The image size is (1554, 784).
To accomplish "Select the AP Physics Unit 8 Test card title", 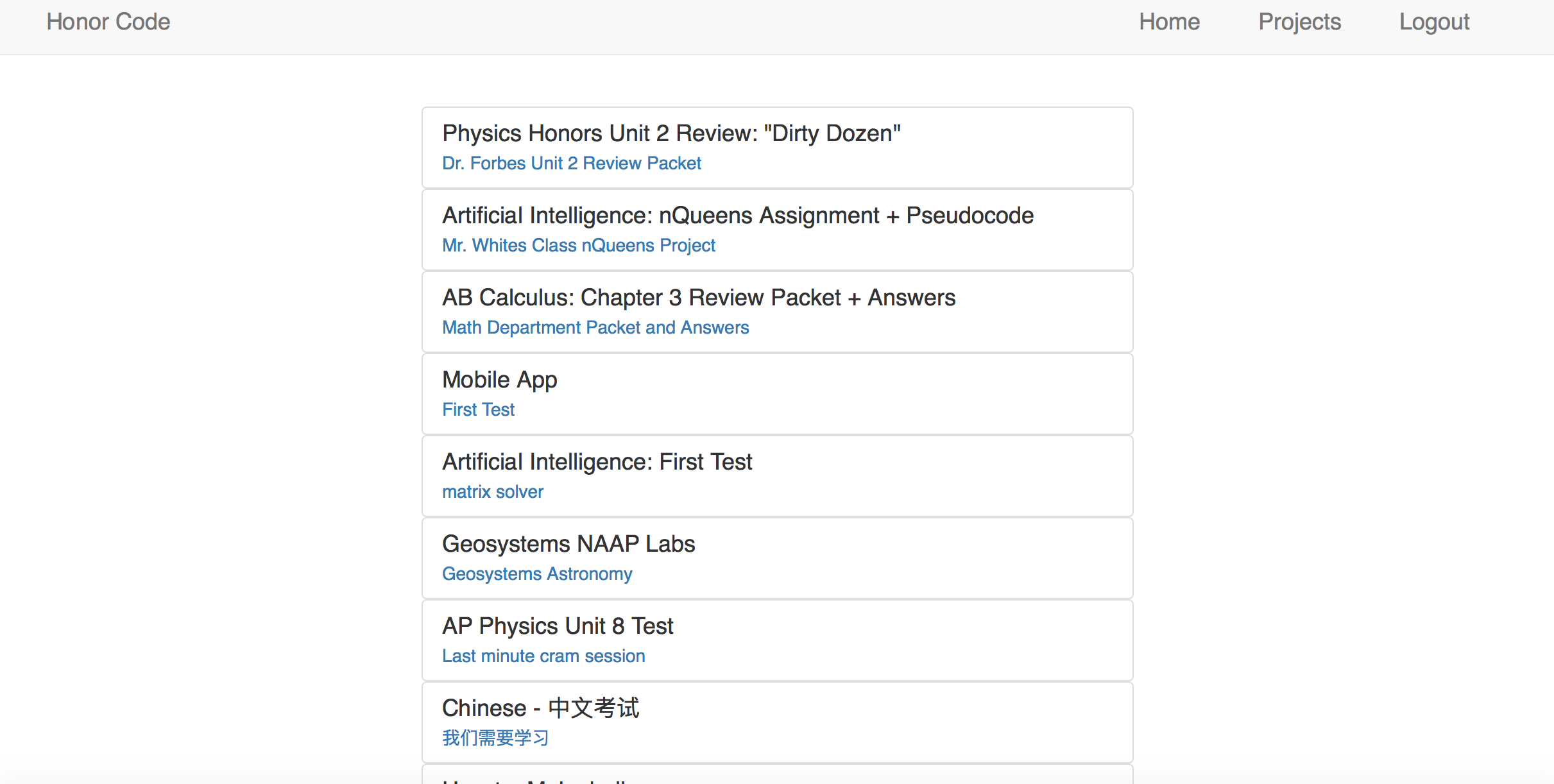I will click(557, 626).
